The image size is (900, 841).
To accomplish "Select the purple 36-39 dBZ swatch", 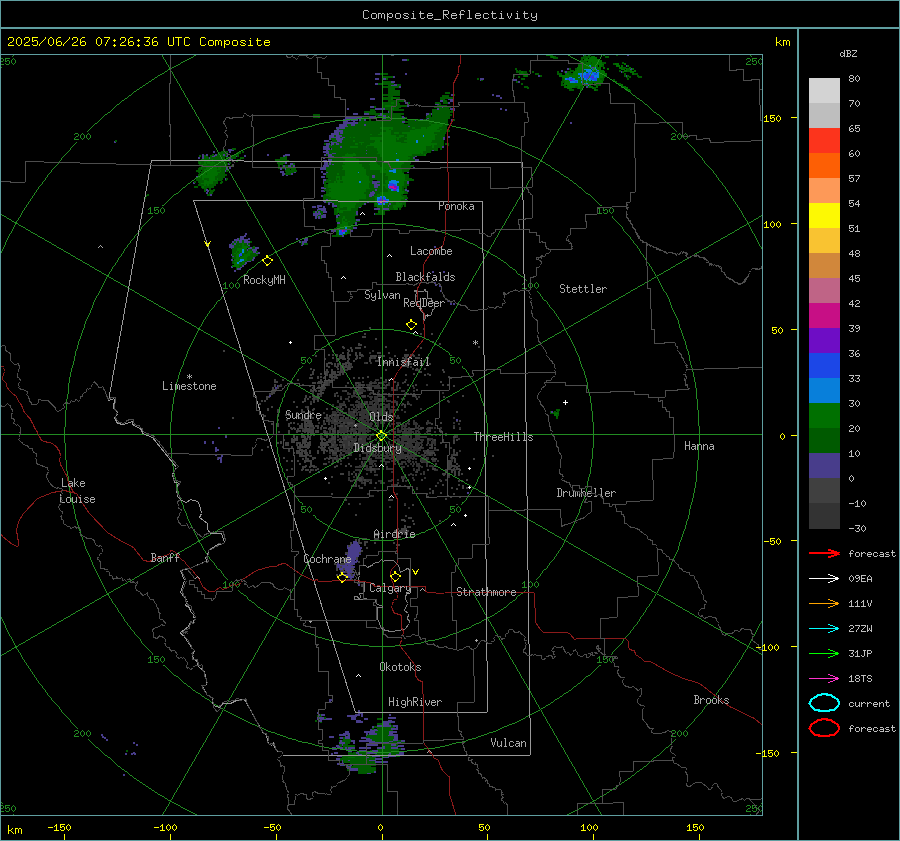I will [x=824, y=341].
